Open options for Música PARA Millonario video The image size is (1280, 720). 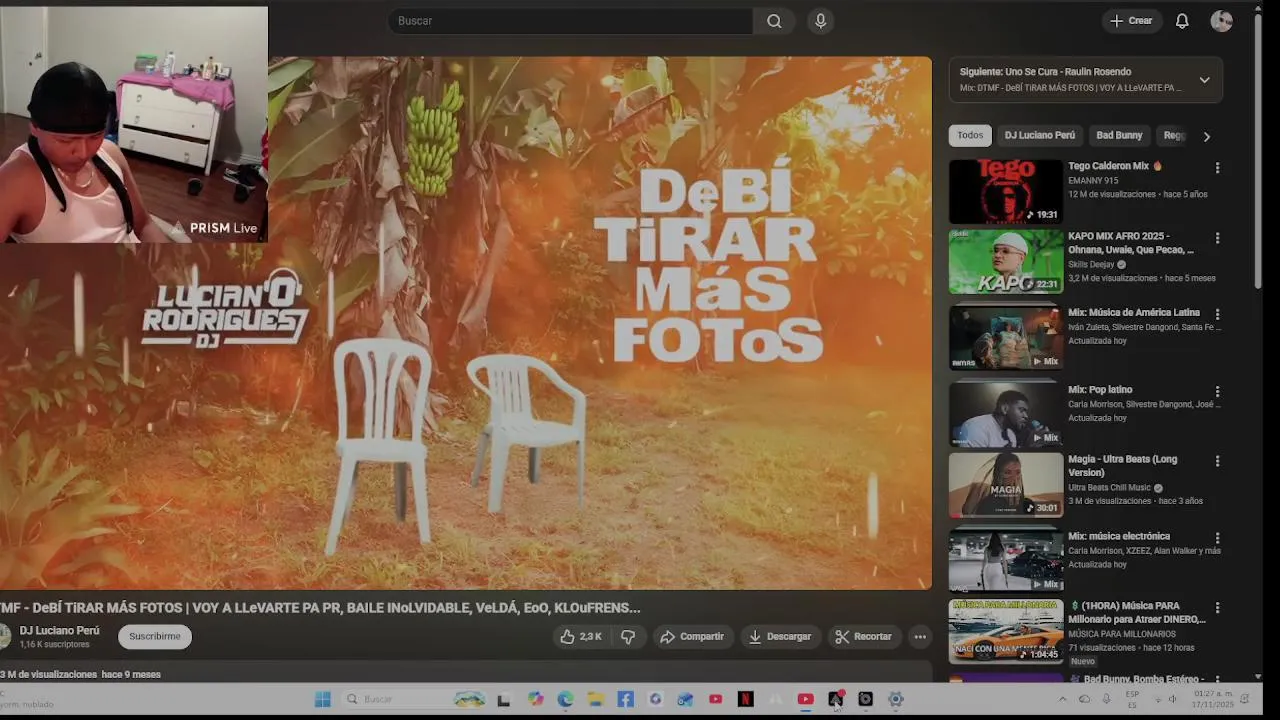point(1217,607)
